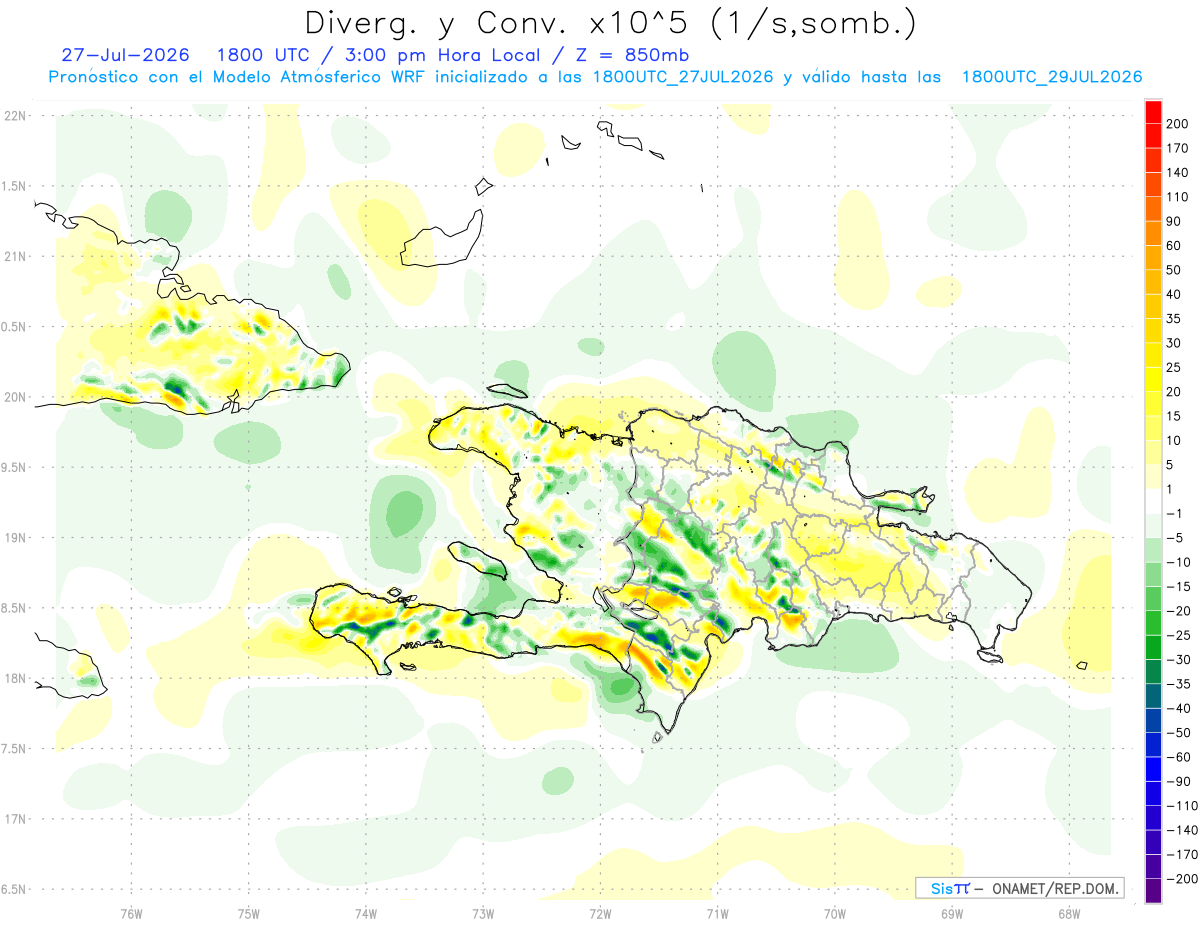
Task: Click the '-200' color scale label
Action: coord(1180,879)
